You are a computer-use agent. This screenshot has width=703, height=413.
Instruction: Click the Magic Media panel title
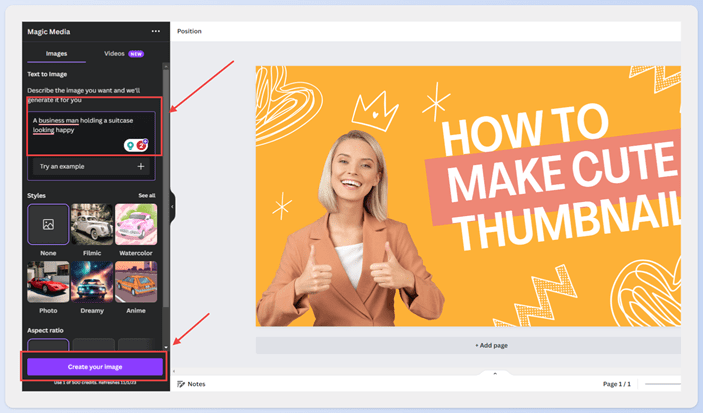coord(48,31)
